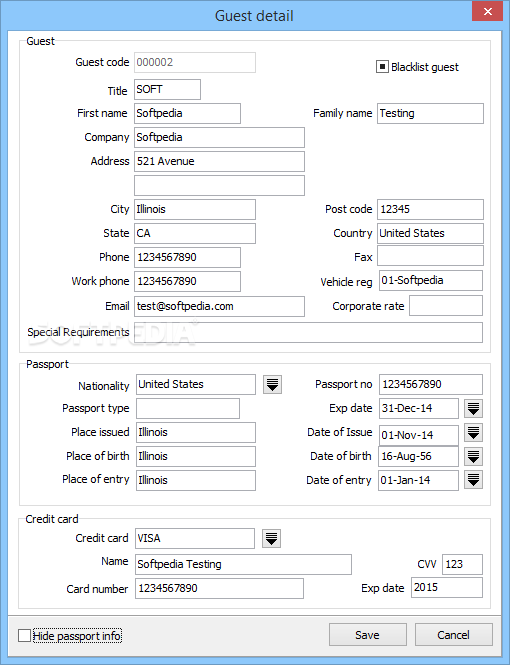
Task: Edit the Date of entry field 01-Jan-14
Action: pyautogui.click(x=418, y=481)
